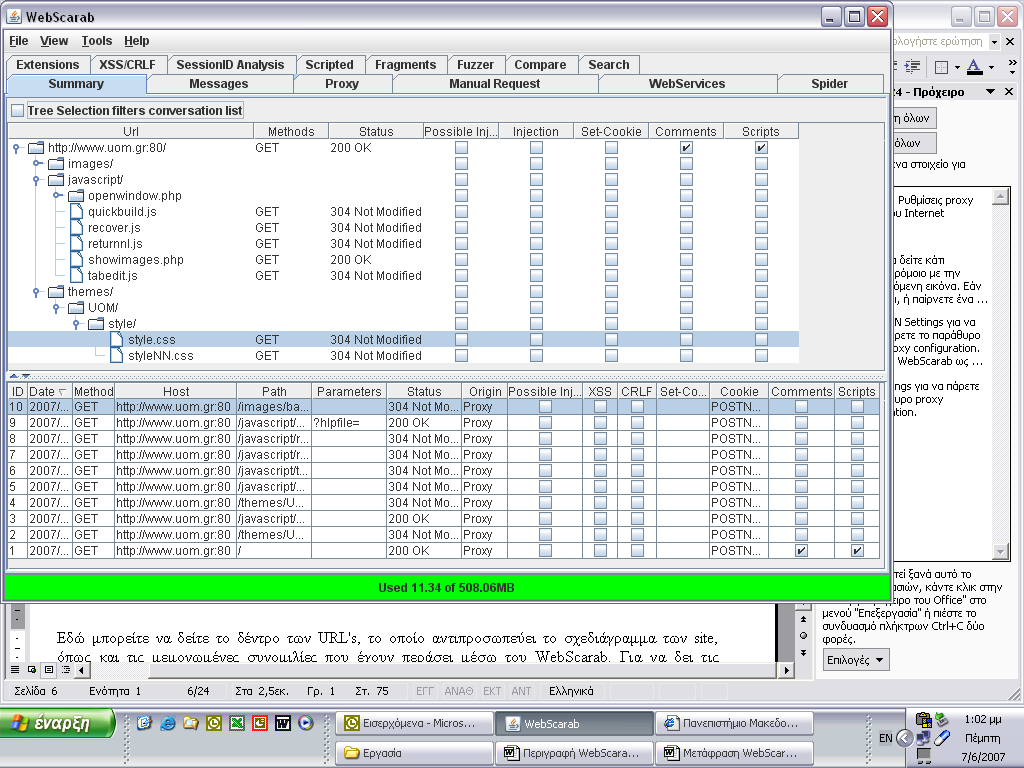1024x768 pixels.
Task: Switch to the Messages tab
Action: pyautogui.click(x=219, y=84)
